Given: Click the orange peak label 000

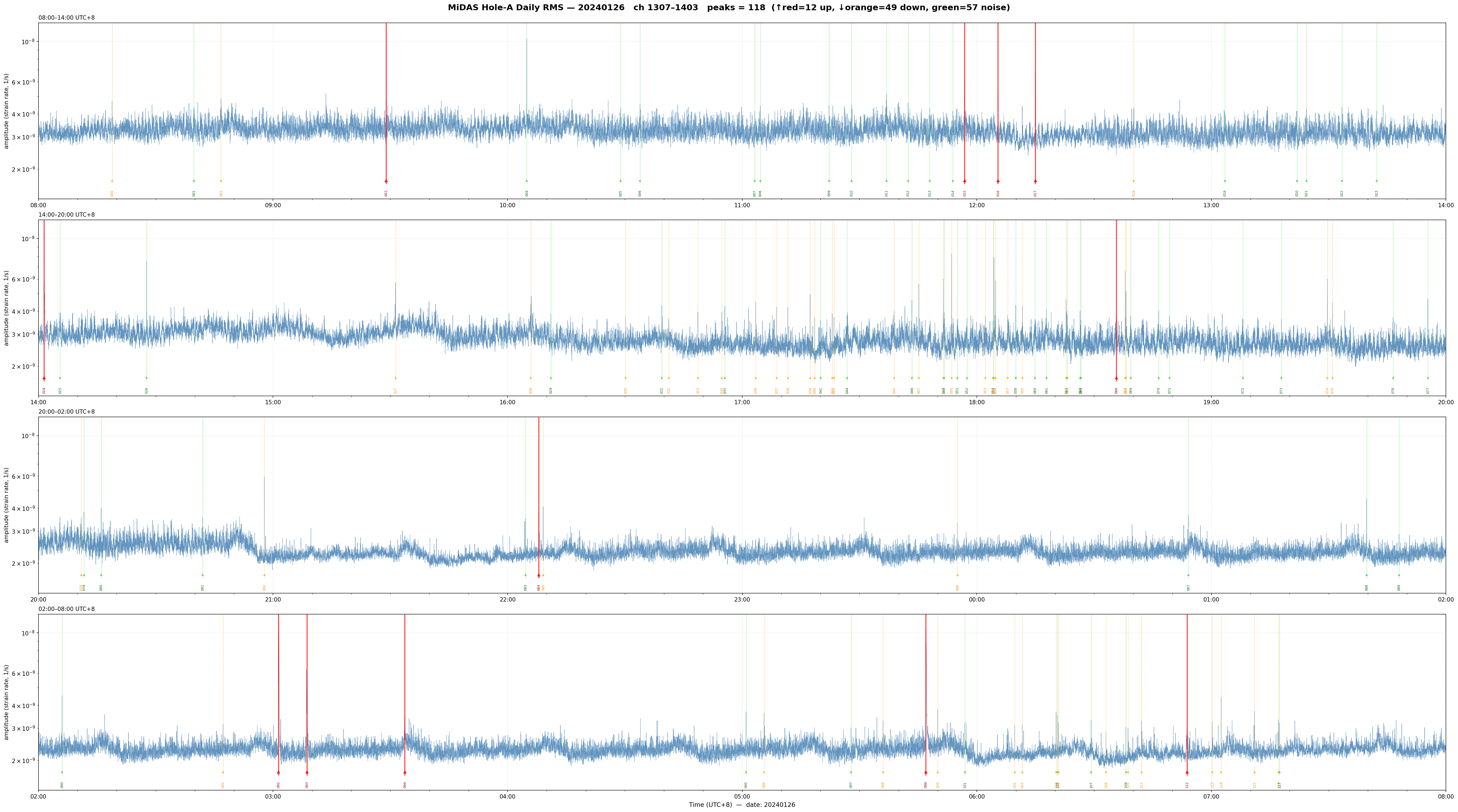Looking at the screenshot, I should point(112,194).
